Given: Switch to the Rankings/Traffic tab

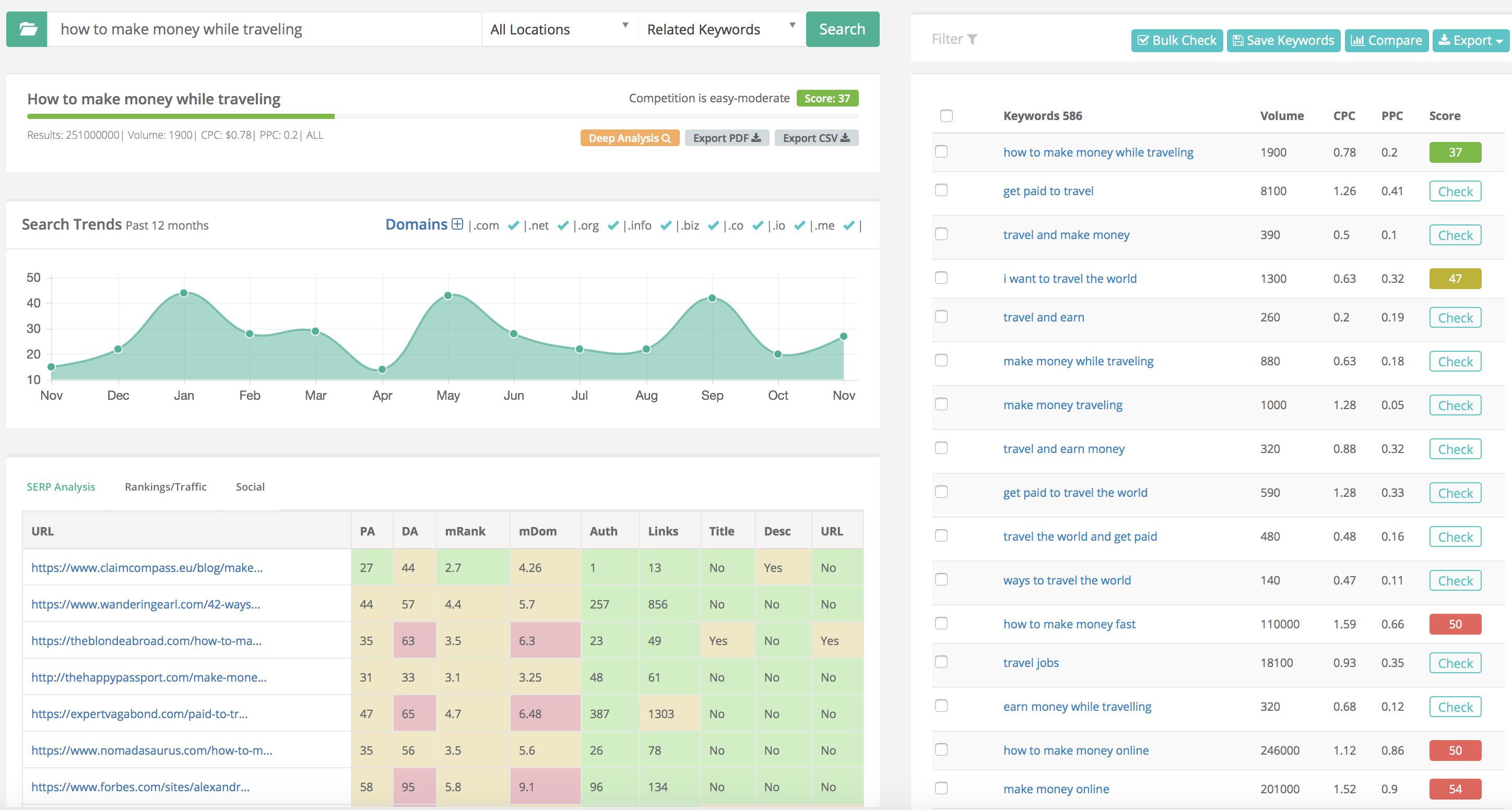Looking at the screenshot, I should [x=165, y=486].
